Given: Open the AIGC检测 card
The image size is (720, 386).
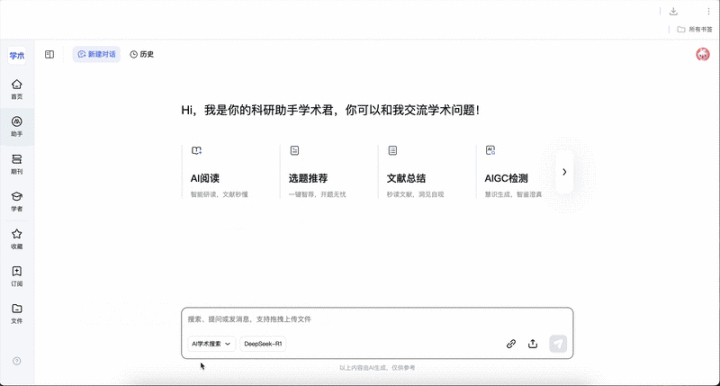Looking at the screenshot, I should tap(514, 172).
